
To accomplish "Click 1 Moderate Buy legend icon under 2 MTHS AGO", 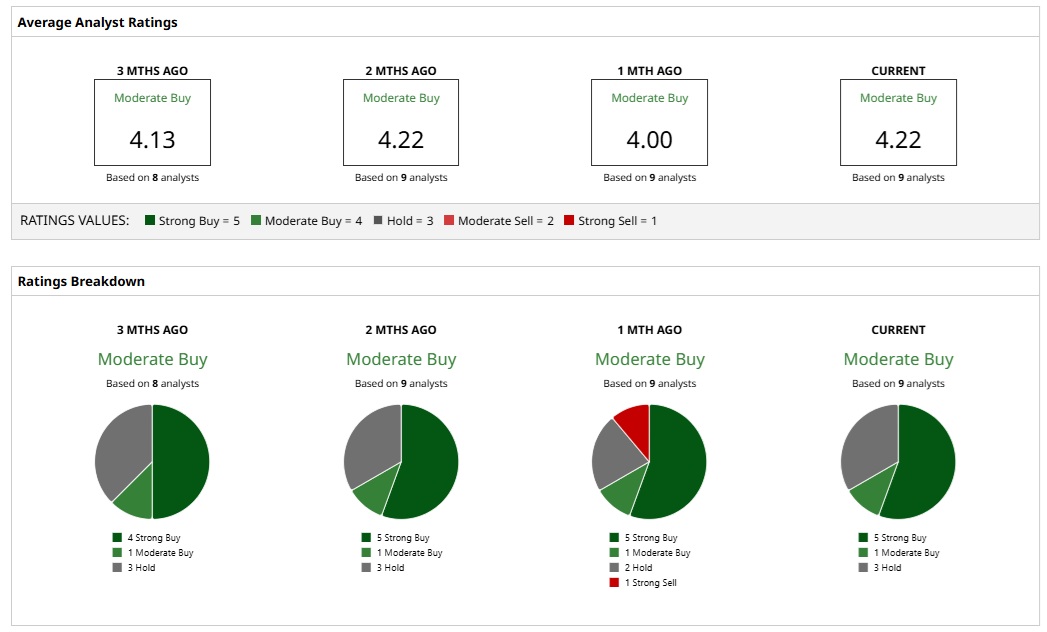I will coord(366,552).
